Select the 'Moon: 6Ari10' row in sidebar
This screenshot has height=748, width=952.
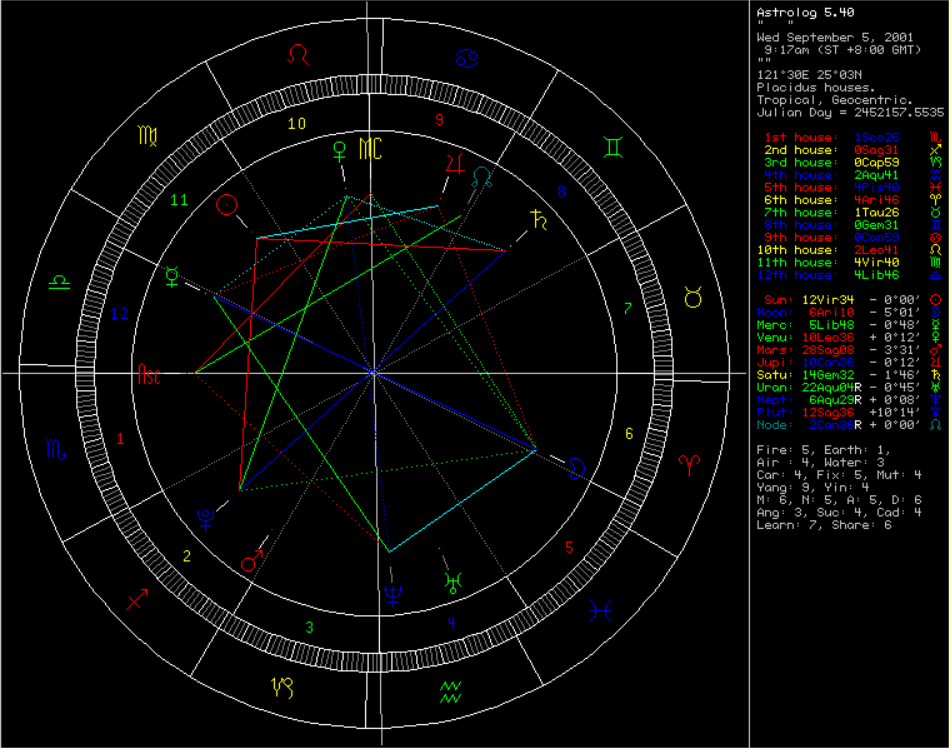(x=850, y=313)
